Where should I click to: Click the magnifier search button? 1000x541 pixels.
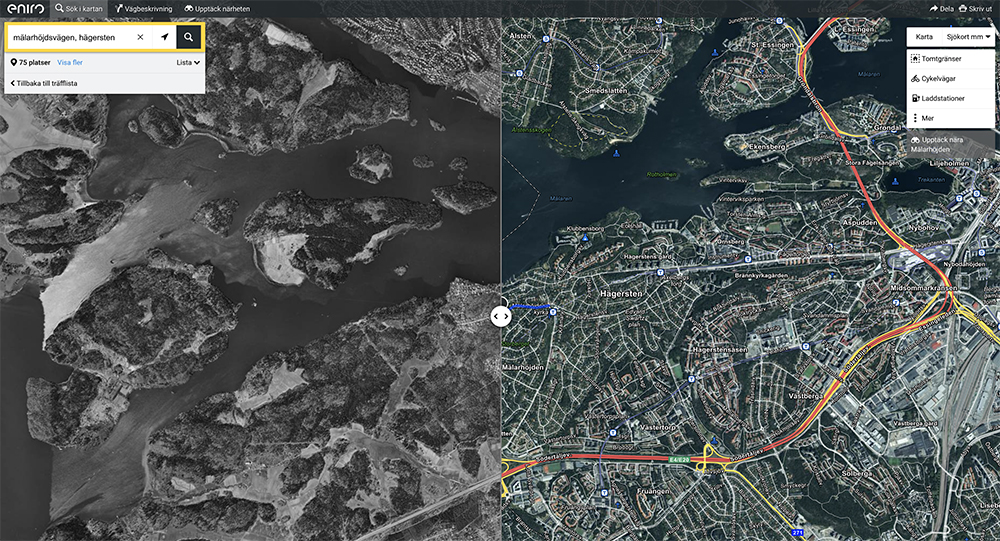pyautogui.click(x=189, y=37)
